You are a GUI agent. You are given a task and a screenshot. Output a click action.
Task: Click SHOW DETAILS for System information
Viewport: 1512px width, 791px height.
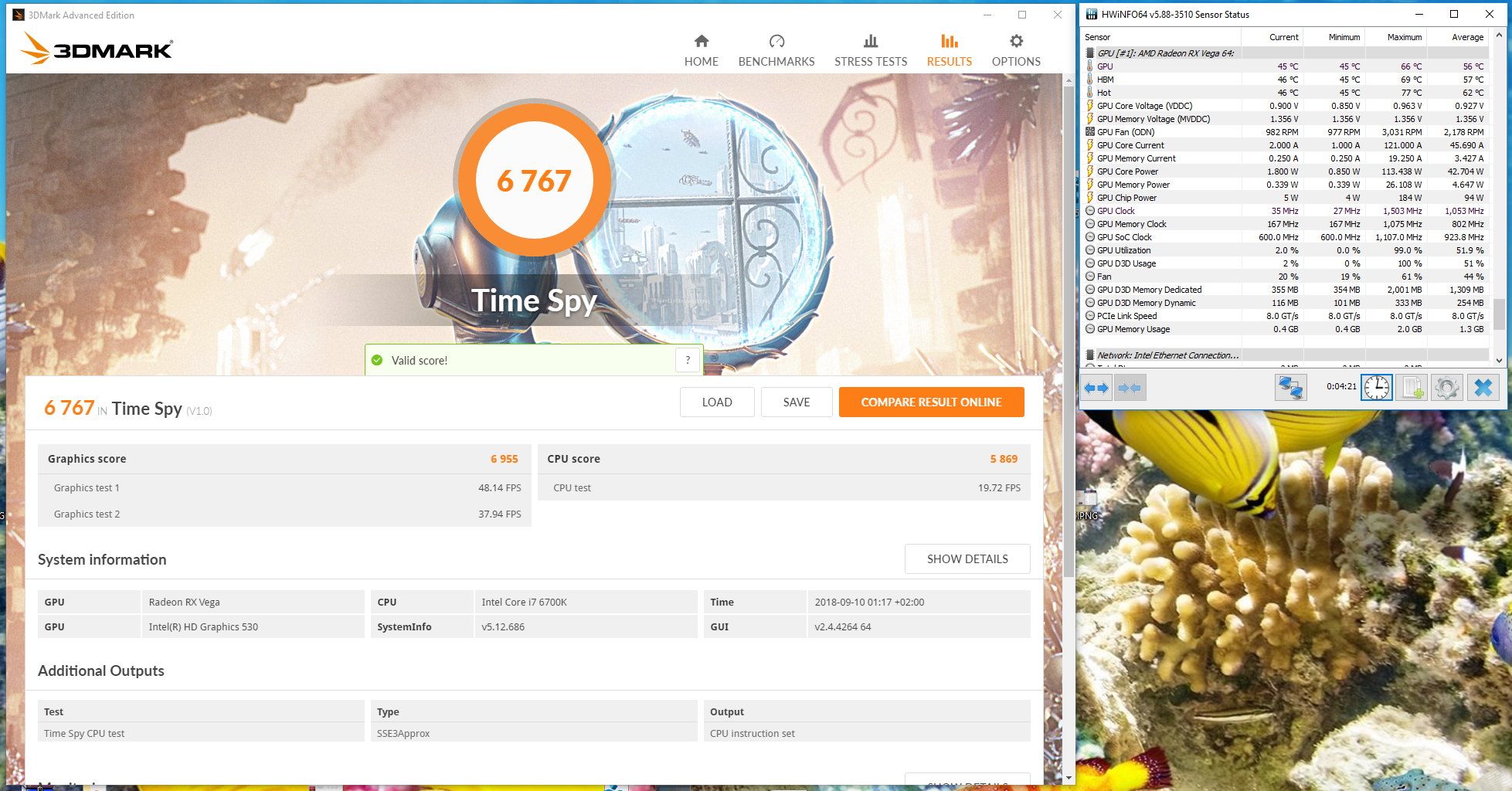(967, 558)
